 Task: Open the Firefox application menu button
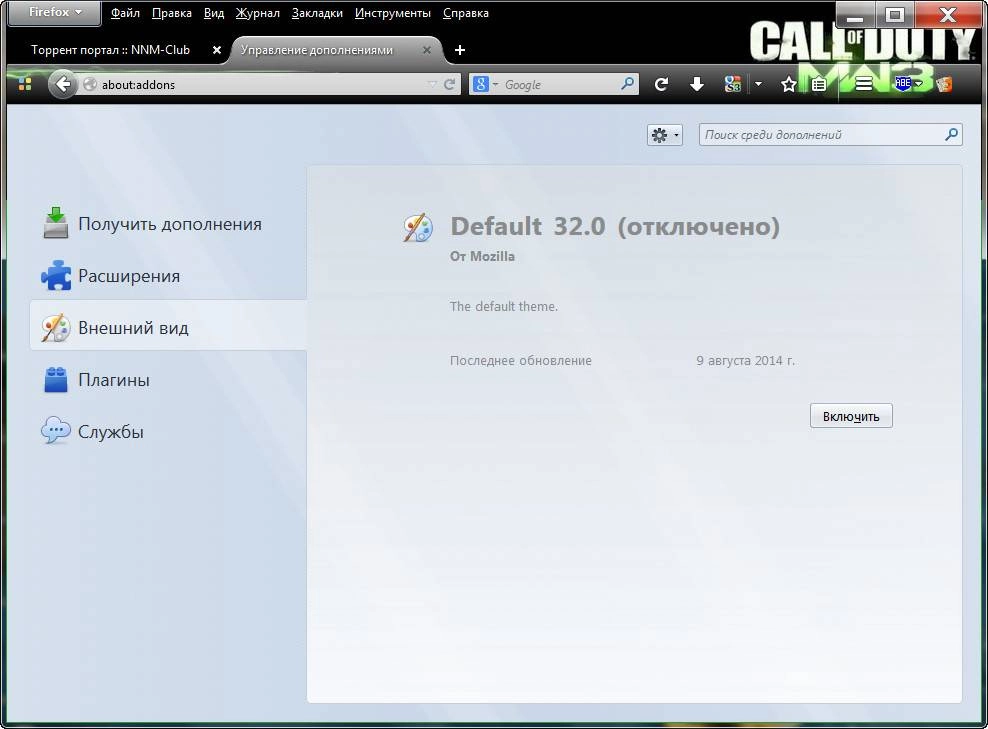click(55, 13)
